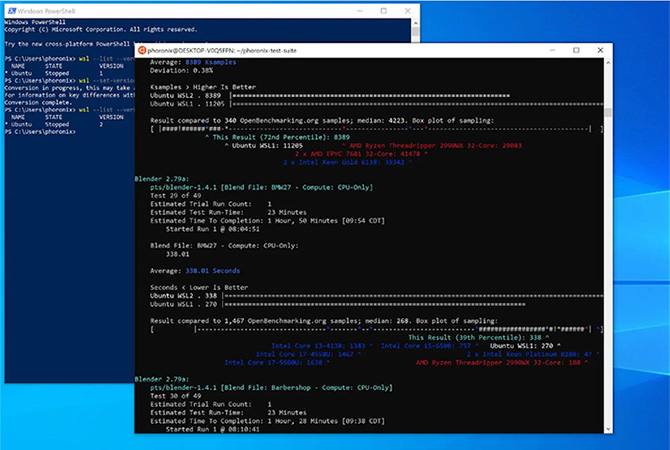
Task: Click the PowerShell window scrollbar thumb
Action: tap(415, 32)
